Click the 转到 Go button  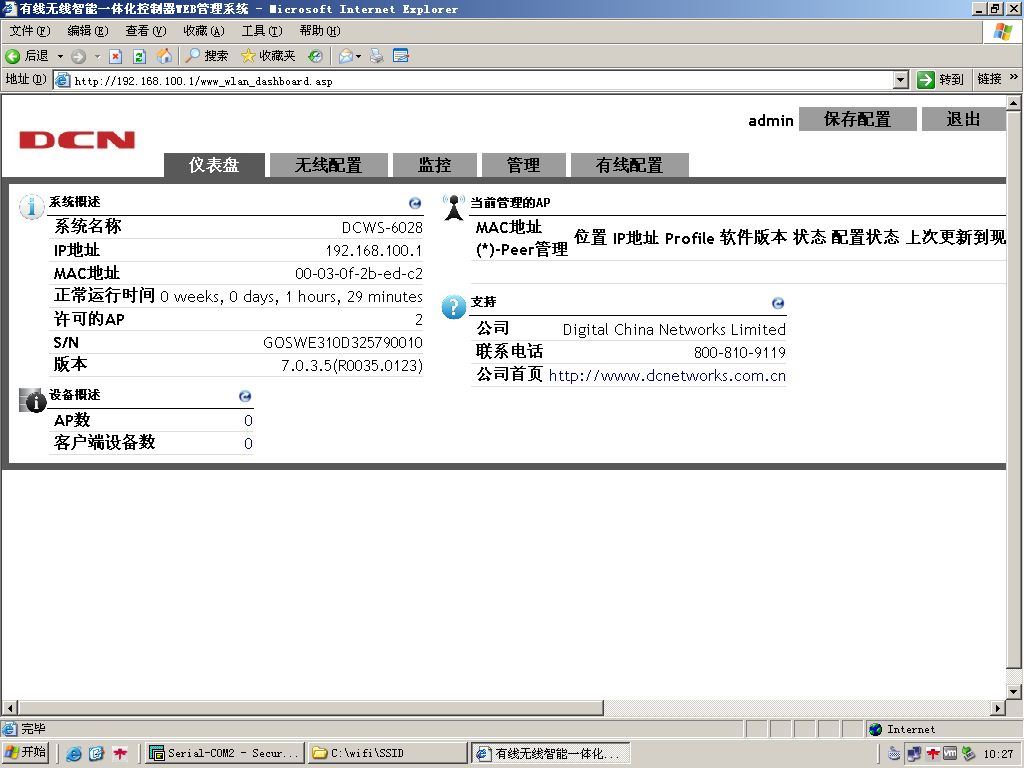pos(940,80)
